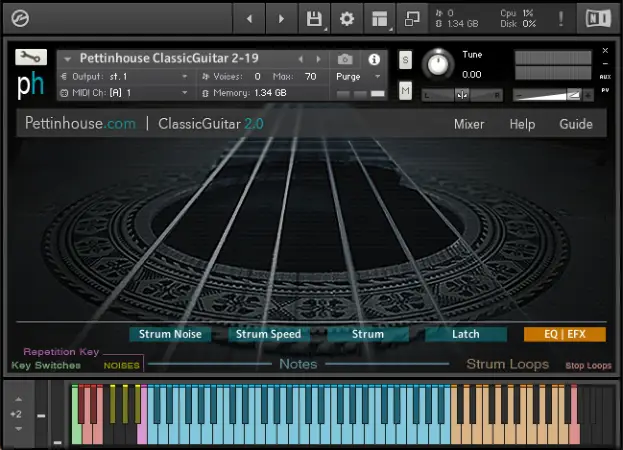Click the workspace layout panel icon

click(x=378, y=18)
